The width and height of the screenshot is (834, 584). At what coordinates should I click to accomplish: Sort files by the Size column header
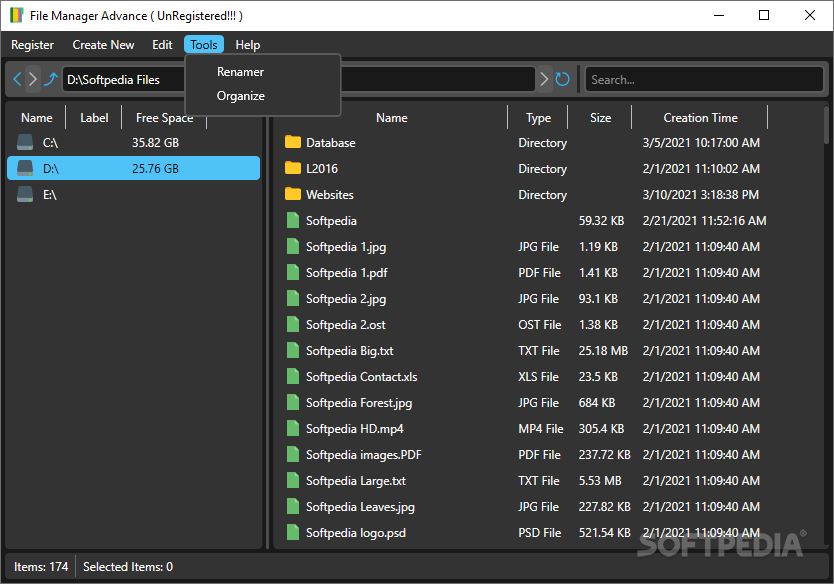[x=601, y=118]
